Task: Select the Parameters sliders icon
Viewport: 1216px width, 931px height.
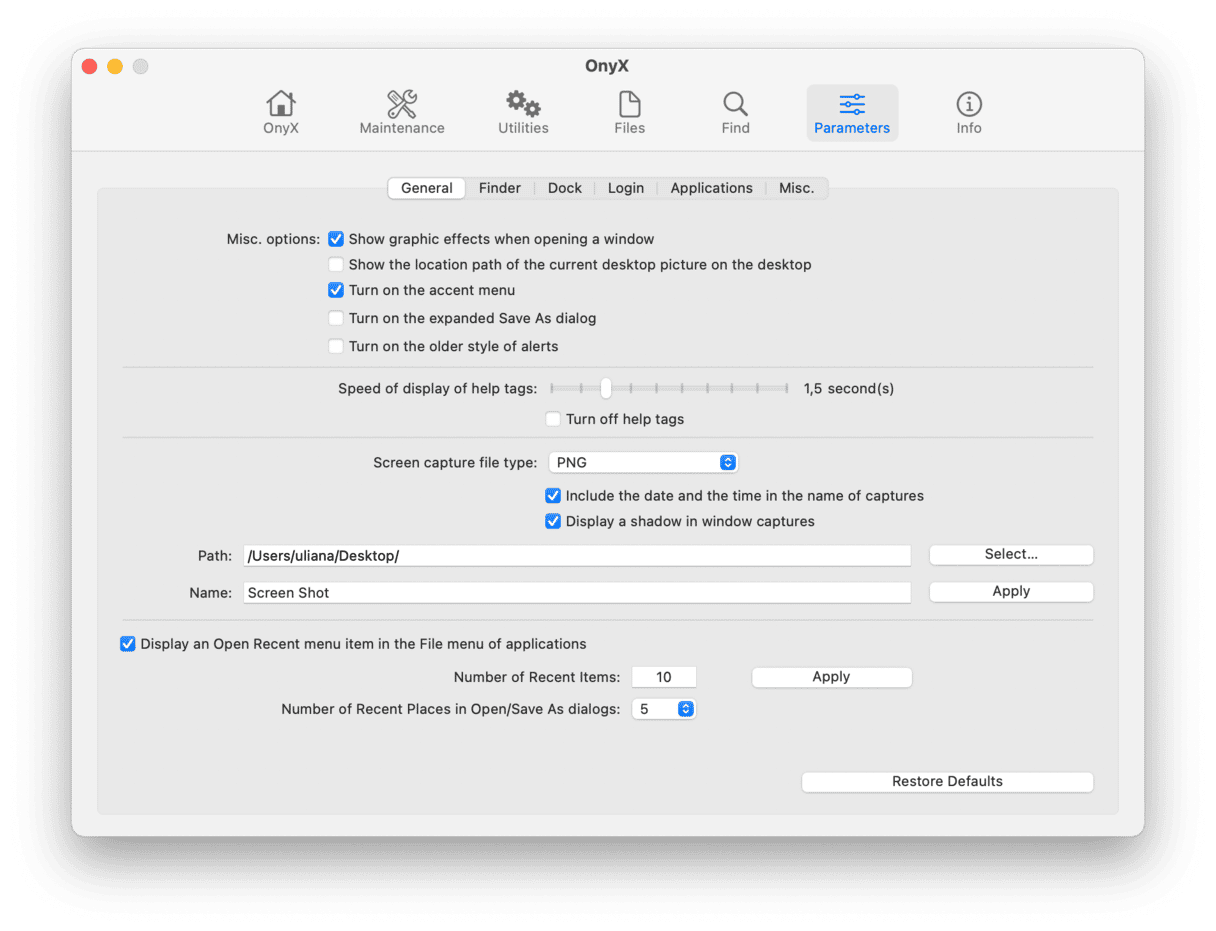Action: 852,104
